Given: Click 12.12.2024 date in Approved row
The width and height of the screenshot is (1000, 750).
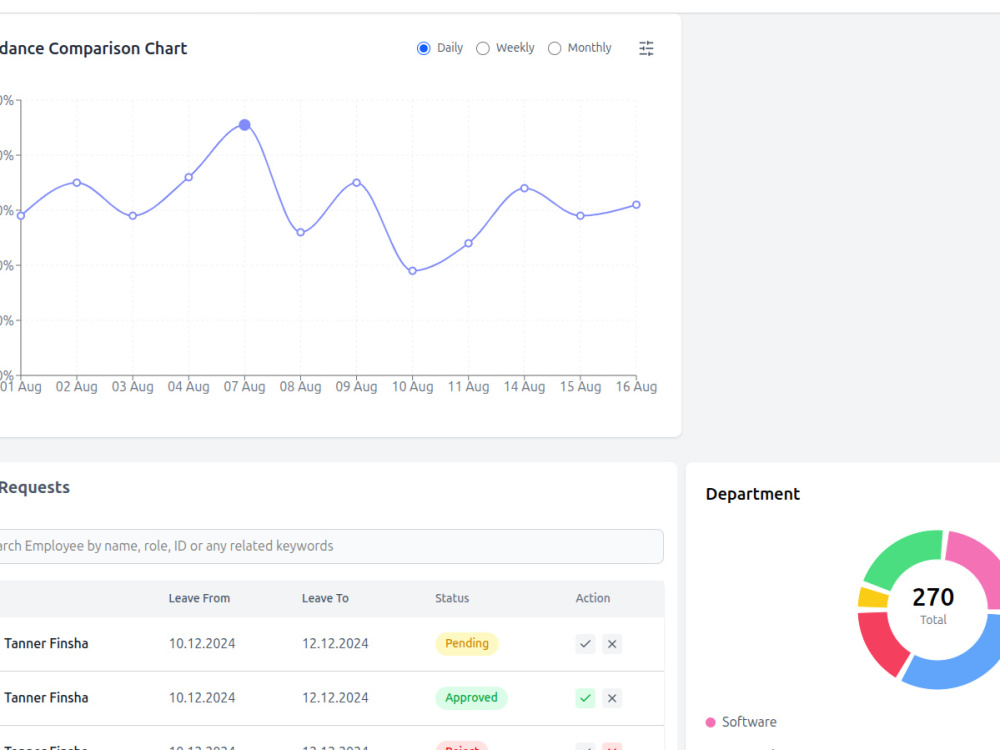Looking at the screenshot, I should point(335,698).
